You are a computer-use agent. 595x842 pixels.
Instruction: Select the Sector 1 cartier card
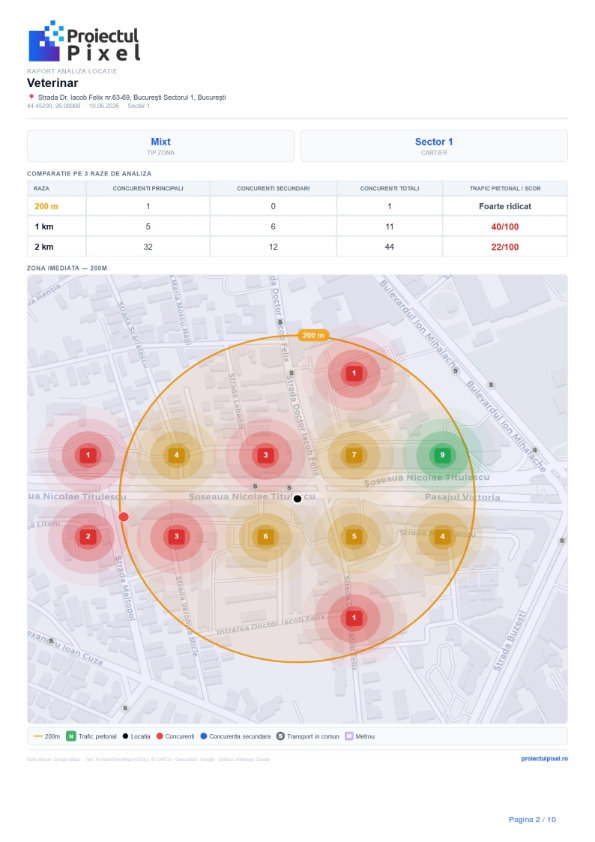[434, 146]
